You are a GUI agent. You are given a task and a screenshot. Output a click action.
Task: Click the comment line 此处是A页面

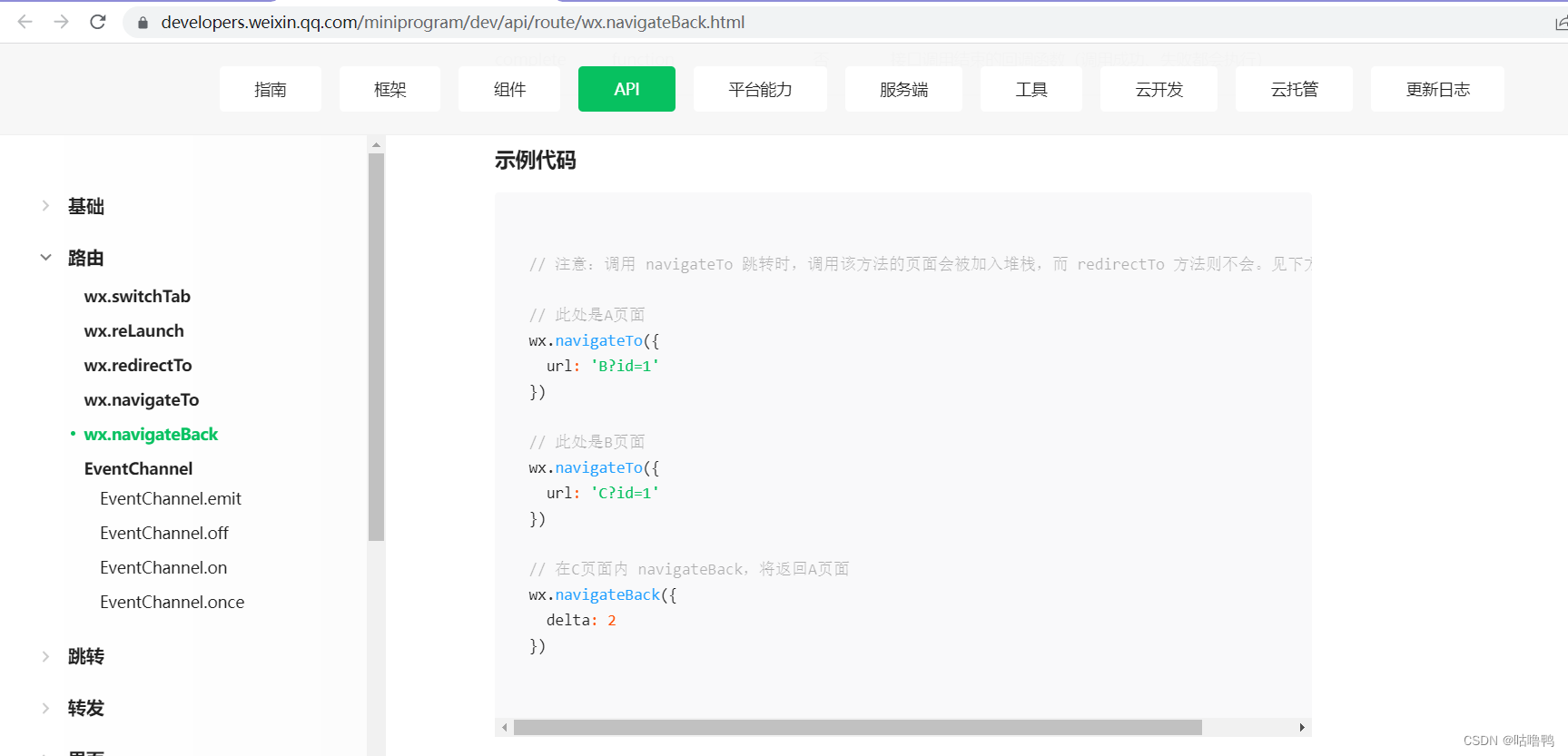(x=587, y=314)
